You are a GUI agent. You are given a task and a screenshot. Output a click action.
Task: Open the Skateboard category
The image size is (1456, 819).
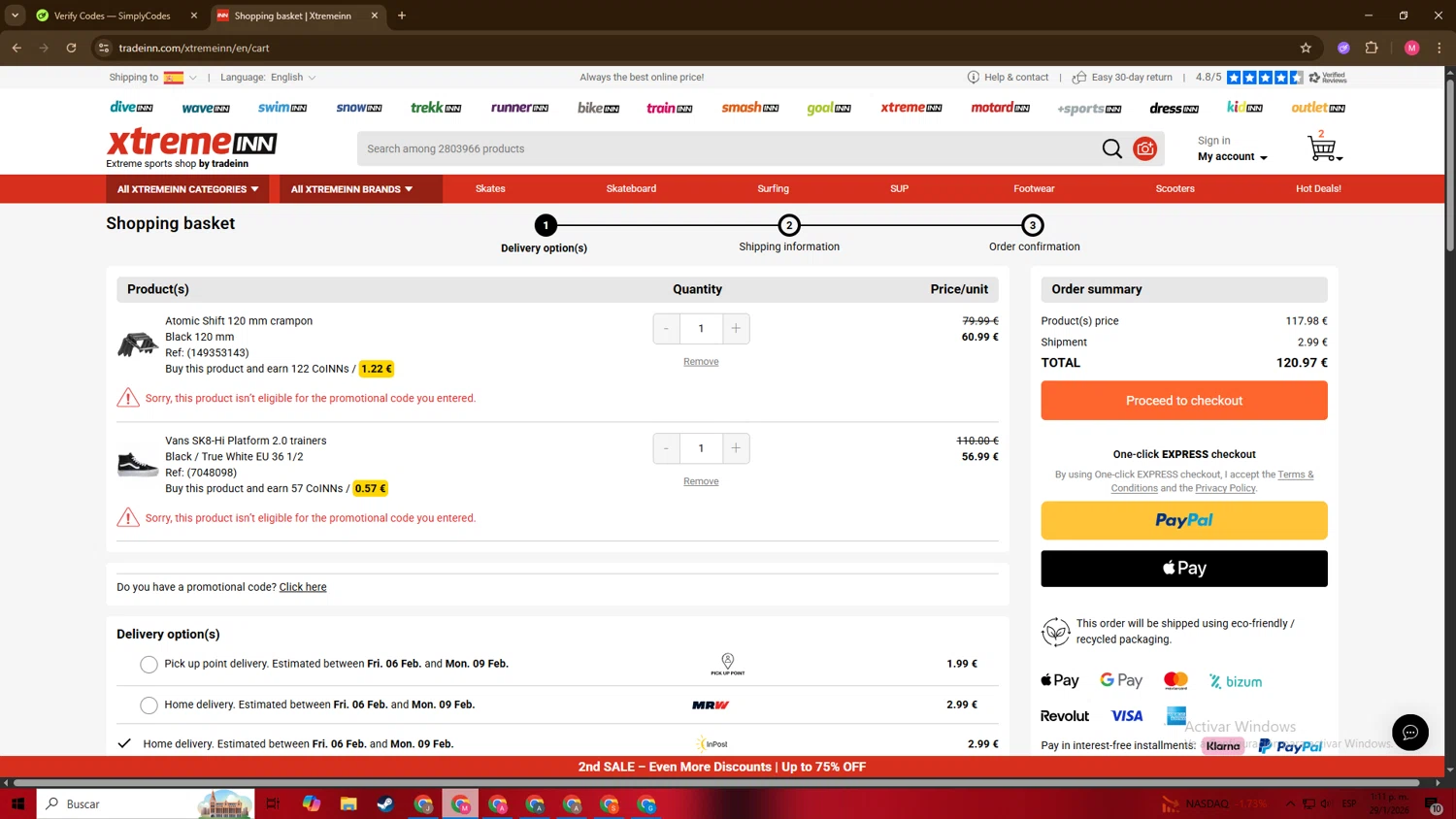coord(631,189)
